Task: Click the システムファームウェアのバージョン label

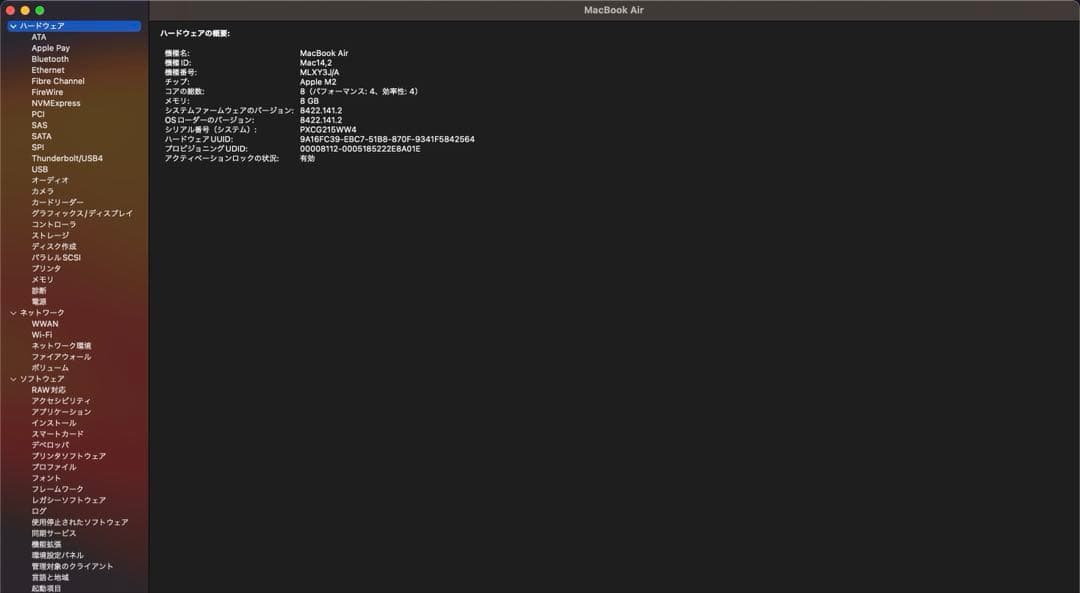Action: coord(229,111)
